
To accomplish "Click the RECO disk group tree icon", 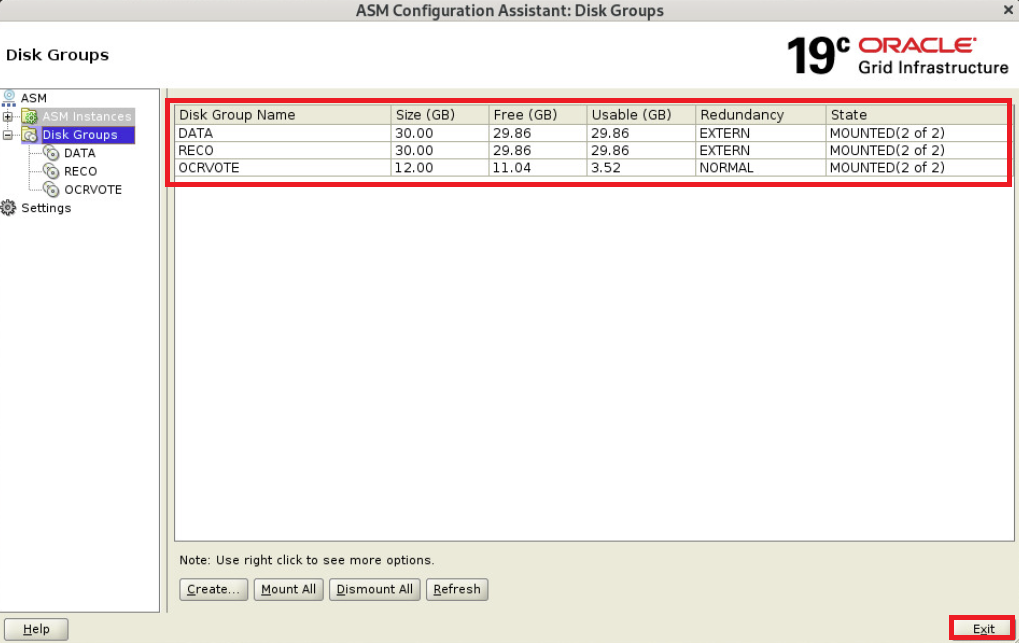I will 51,171.
